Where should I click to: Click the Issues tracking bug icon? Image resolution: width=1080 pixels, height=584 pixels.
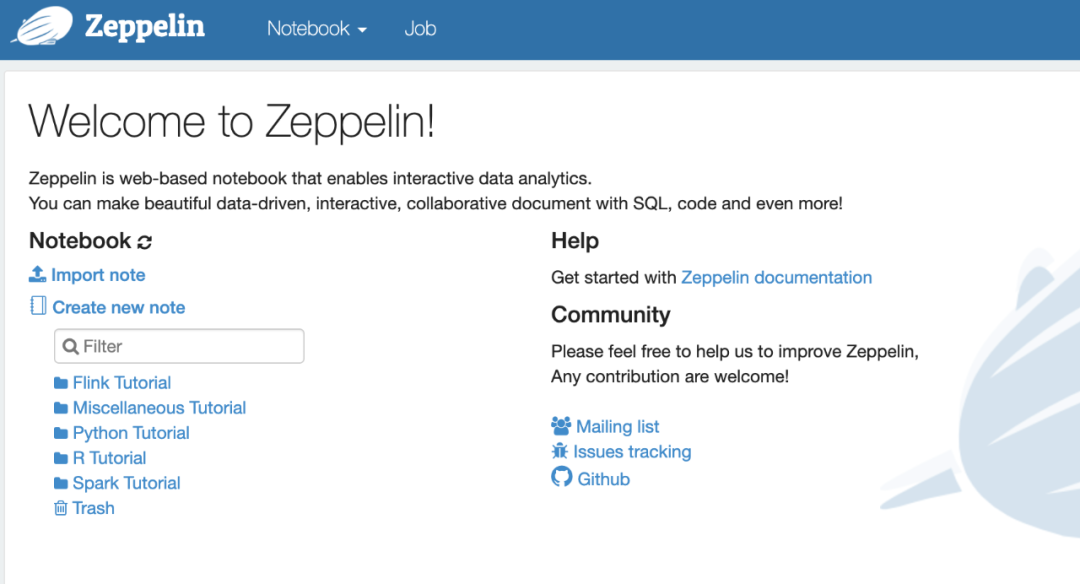point(560,451)
